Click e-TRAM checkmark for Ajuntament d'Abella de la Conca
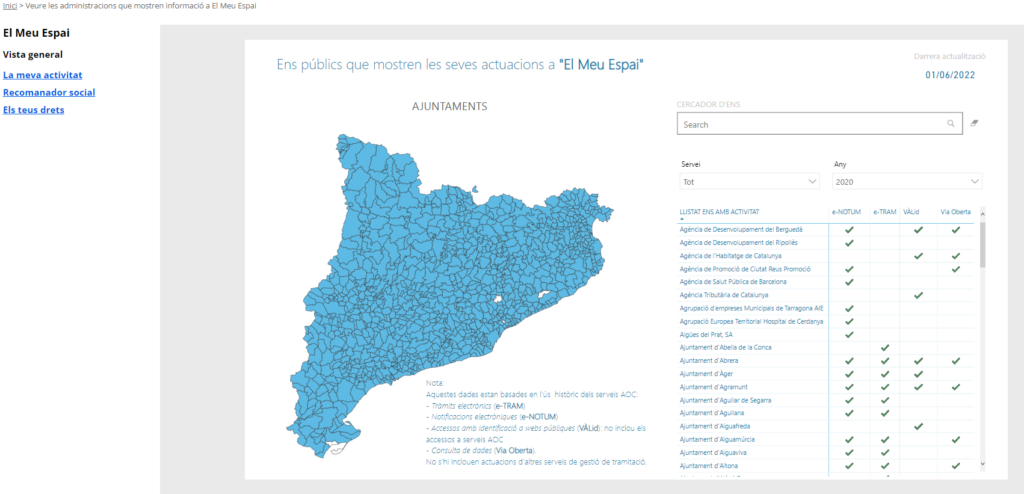Viewport: 1024px width, 494px height. tap(884, 347)
